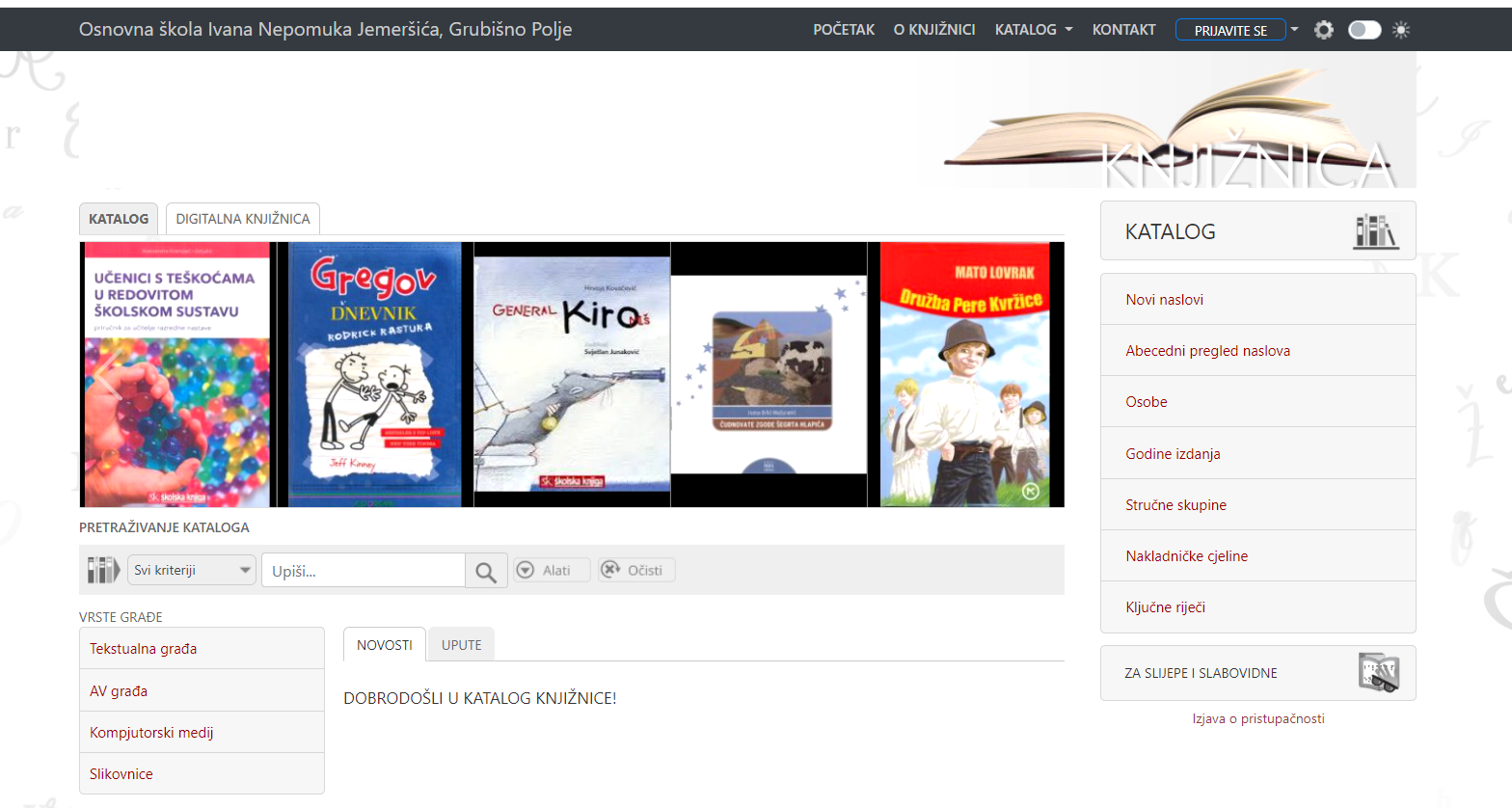Toggle the dark mode switch

[x=1364, y=30]
